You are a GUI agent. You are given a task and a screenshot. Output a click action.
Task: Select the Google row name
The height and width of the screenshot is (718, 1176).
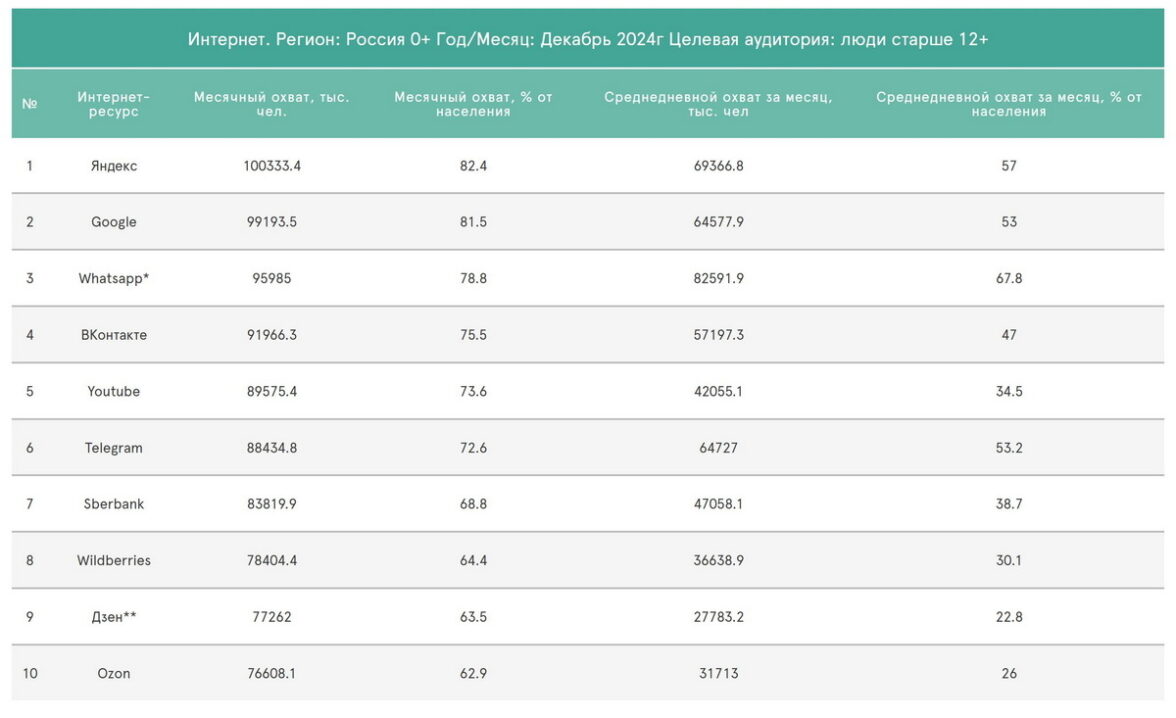pyautogui.click(x=114, y=222)
